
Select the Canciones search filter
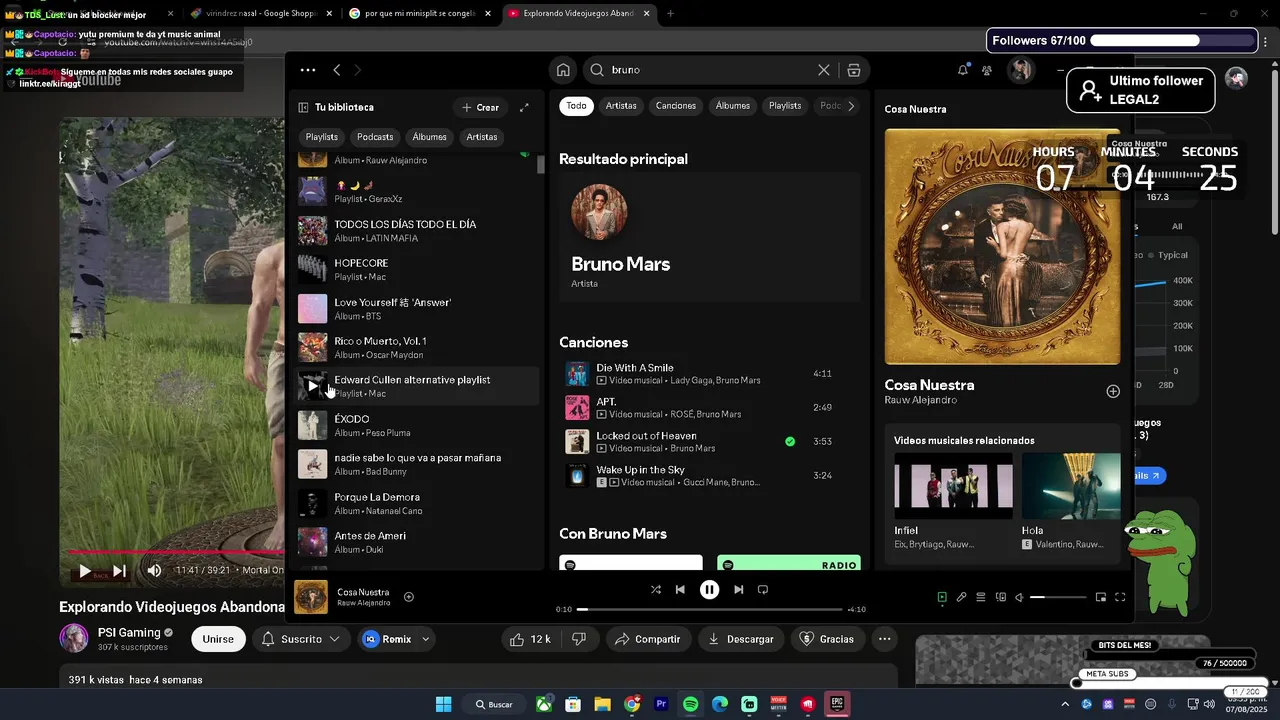(x=676, y=106)
